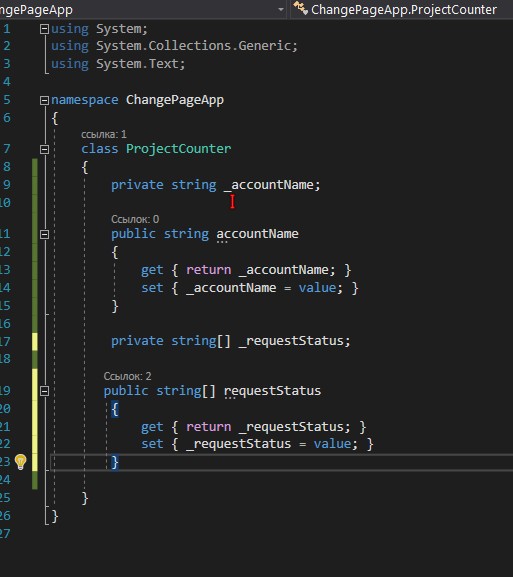Click line number 1 in the gutter
Viewport: 513px width, 577px height.
point(7,29)
